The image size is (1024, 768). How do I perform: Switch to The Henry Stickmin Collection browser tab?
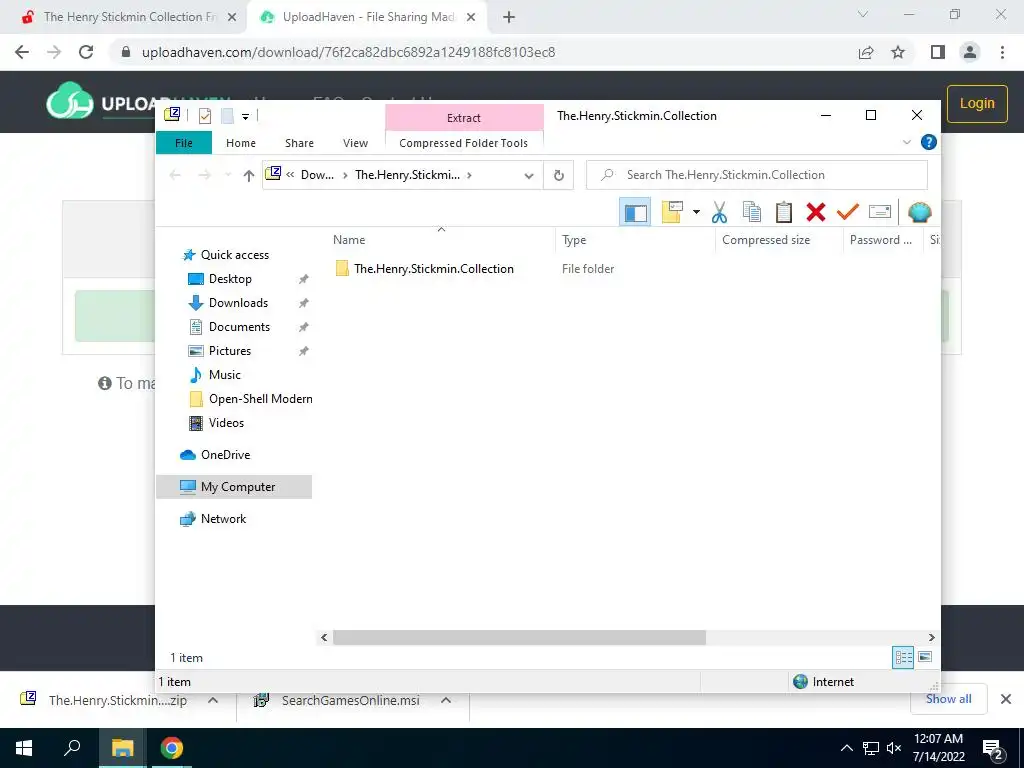(129, 17)
